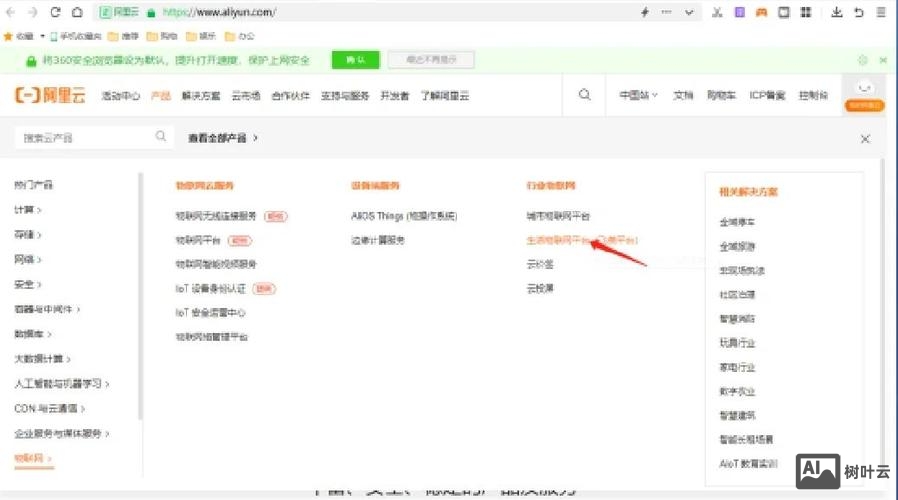The image size is (898, 500).
Task: Open the browser downloads icon
Action: click(x=837, y=12)
